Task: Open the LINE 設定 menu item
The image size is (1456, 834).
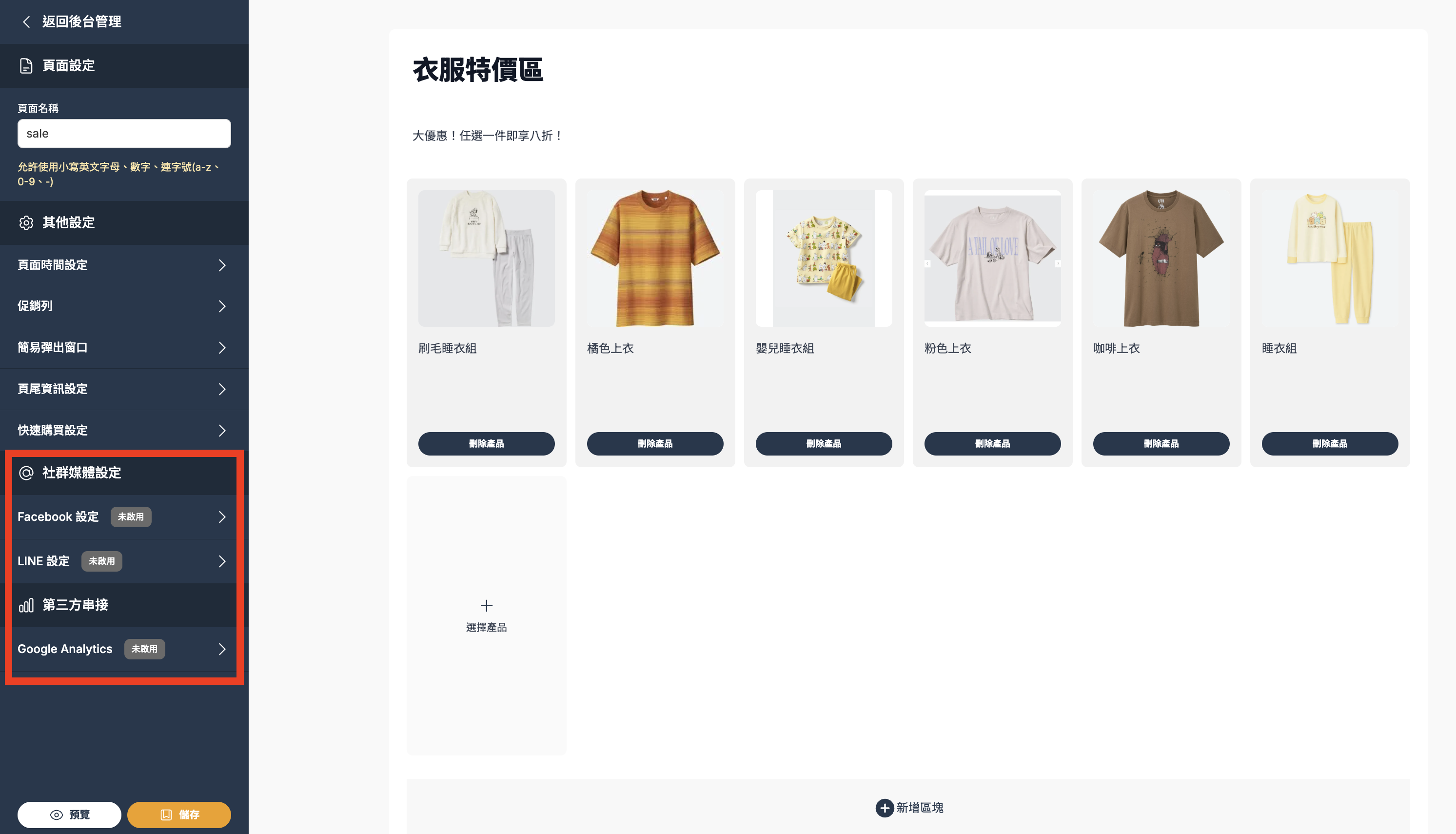Action: (124, 561)
